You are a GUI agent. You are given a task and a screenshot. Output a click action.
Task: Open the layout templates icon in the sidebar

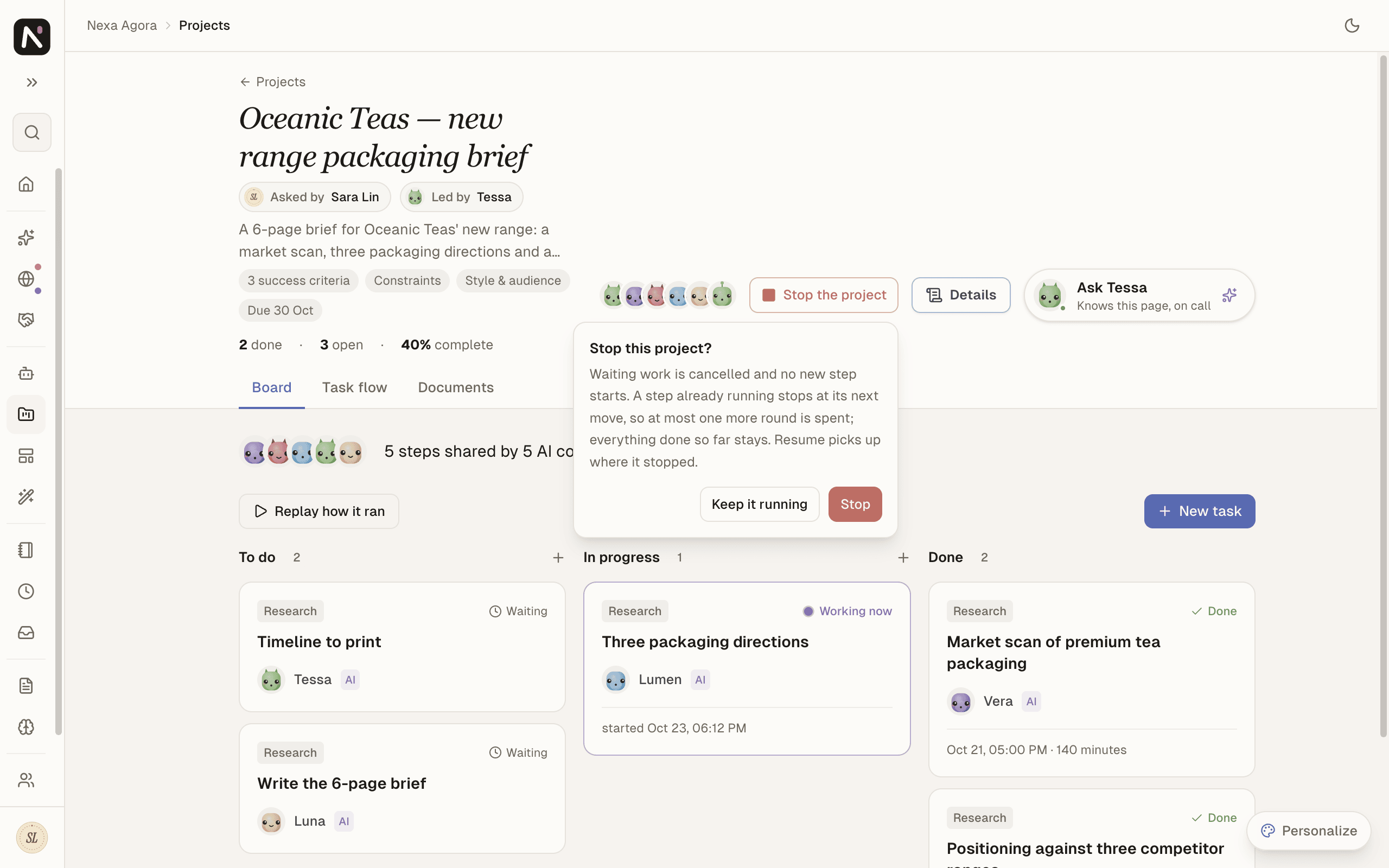coord(26,456)
